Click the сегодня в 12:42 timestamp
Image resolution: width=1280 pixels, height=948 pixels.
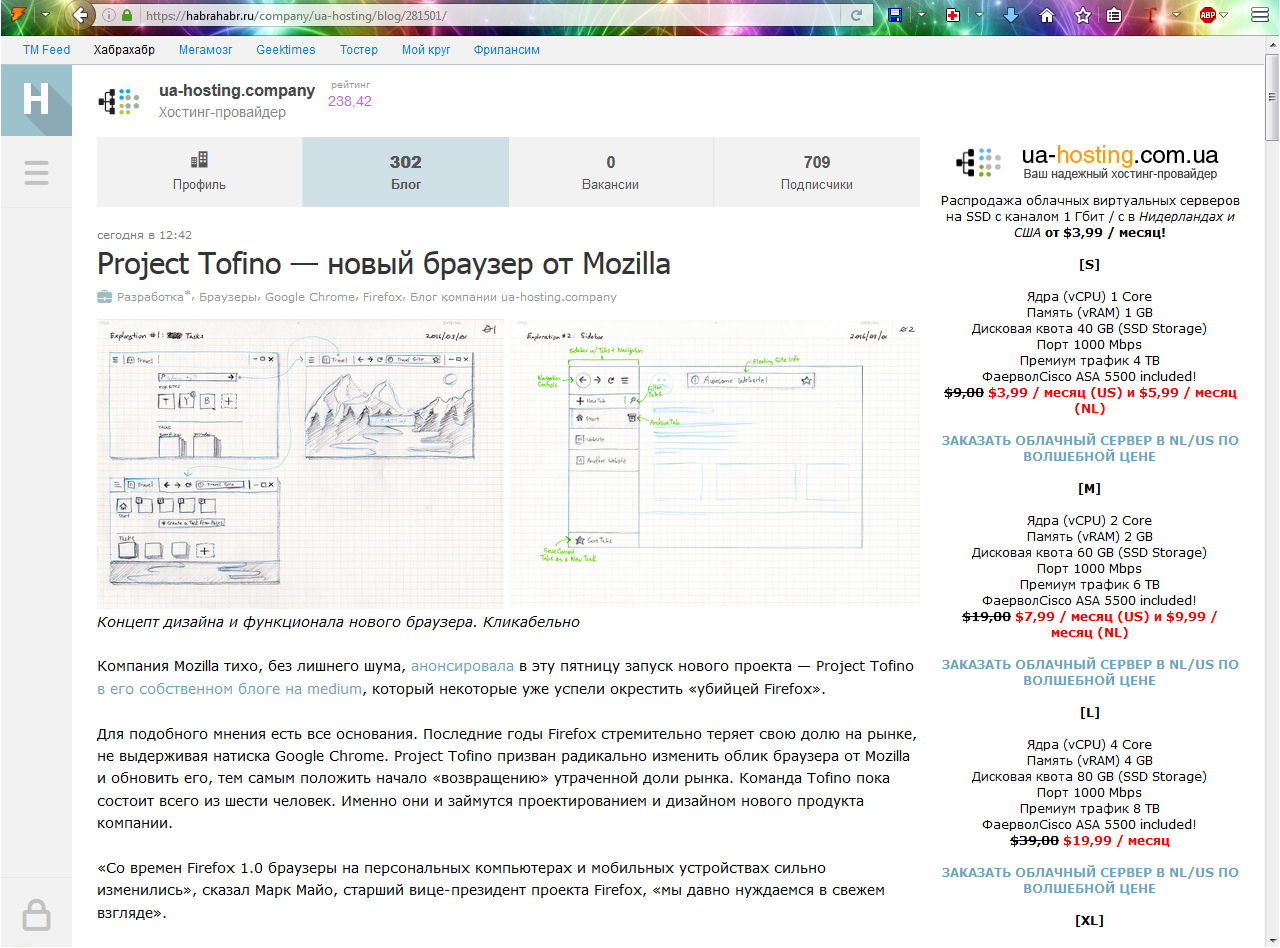coord(145,235)
